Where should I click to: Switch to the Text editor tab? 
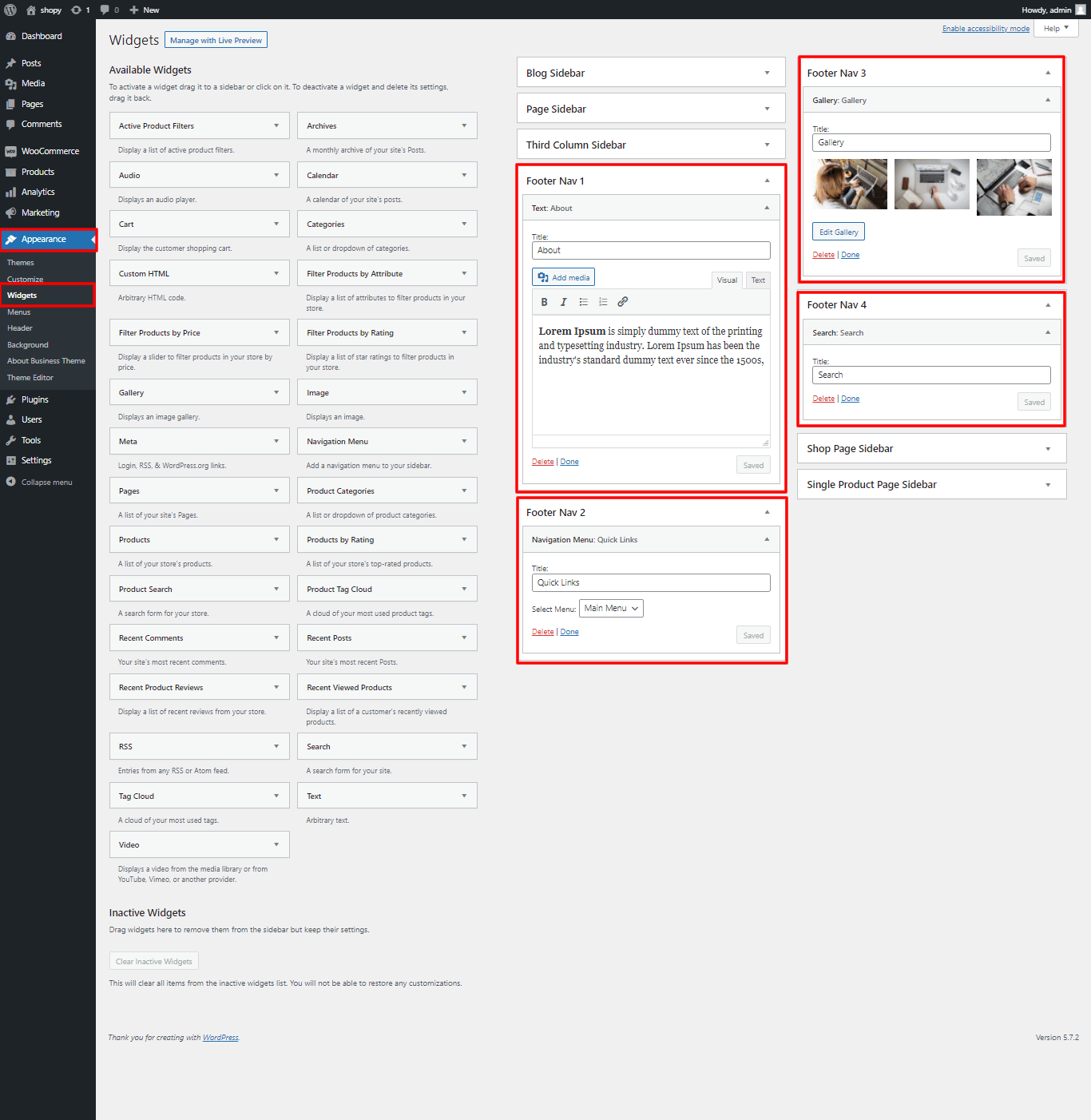[x=758, y=280]
